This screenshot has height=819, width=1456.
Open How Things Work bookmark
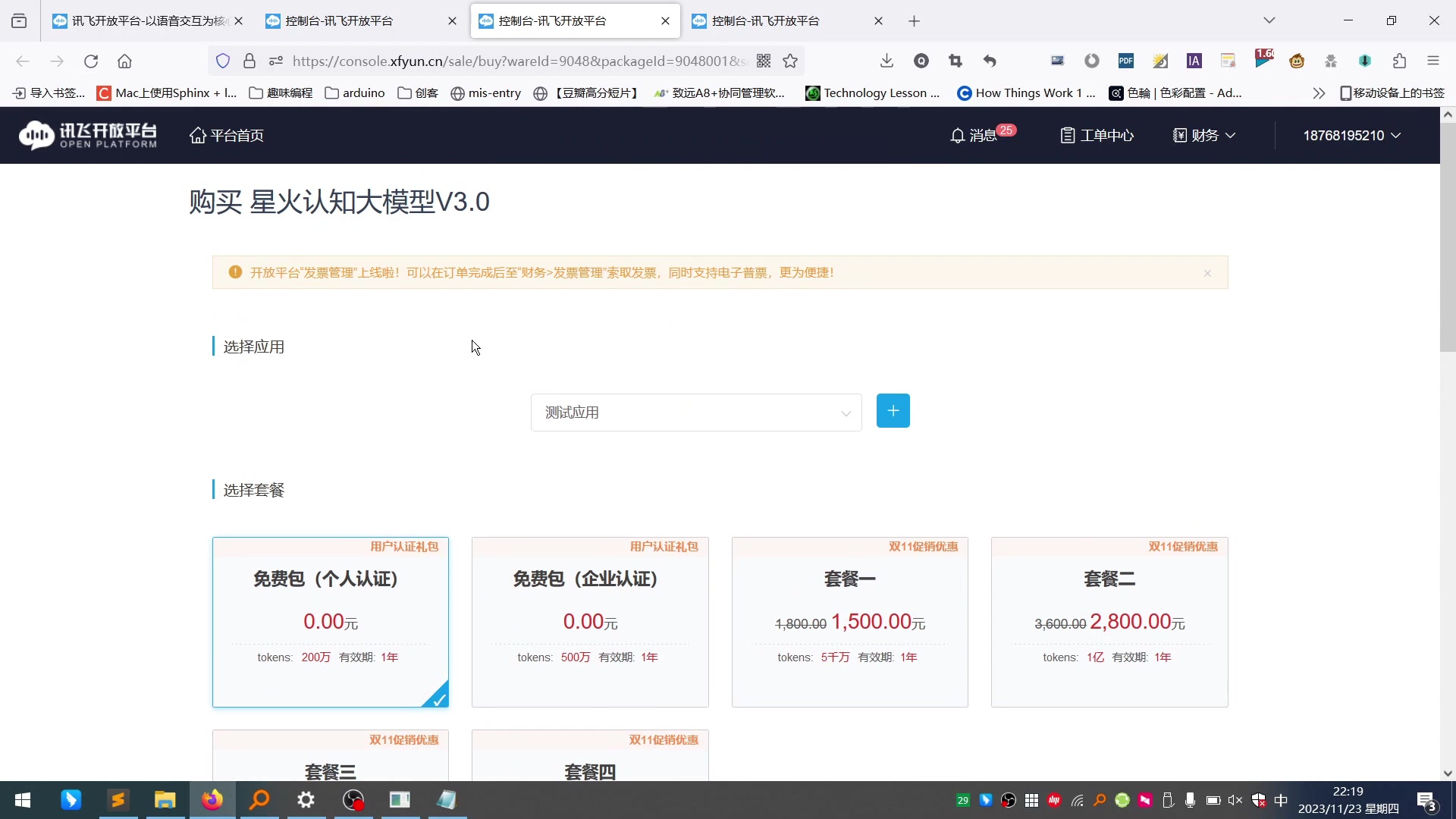(1027, 93)
